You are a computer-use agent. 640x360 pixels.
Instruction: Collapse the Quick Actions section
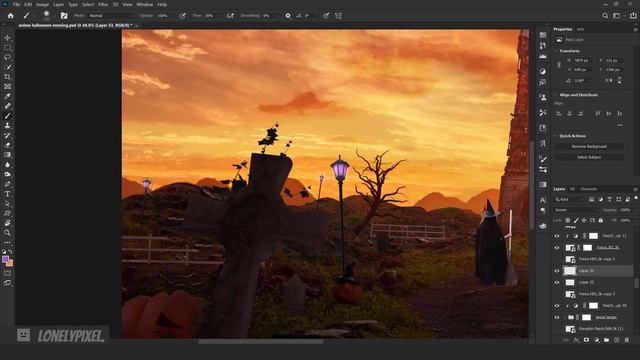(x=556, y=136)
